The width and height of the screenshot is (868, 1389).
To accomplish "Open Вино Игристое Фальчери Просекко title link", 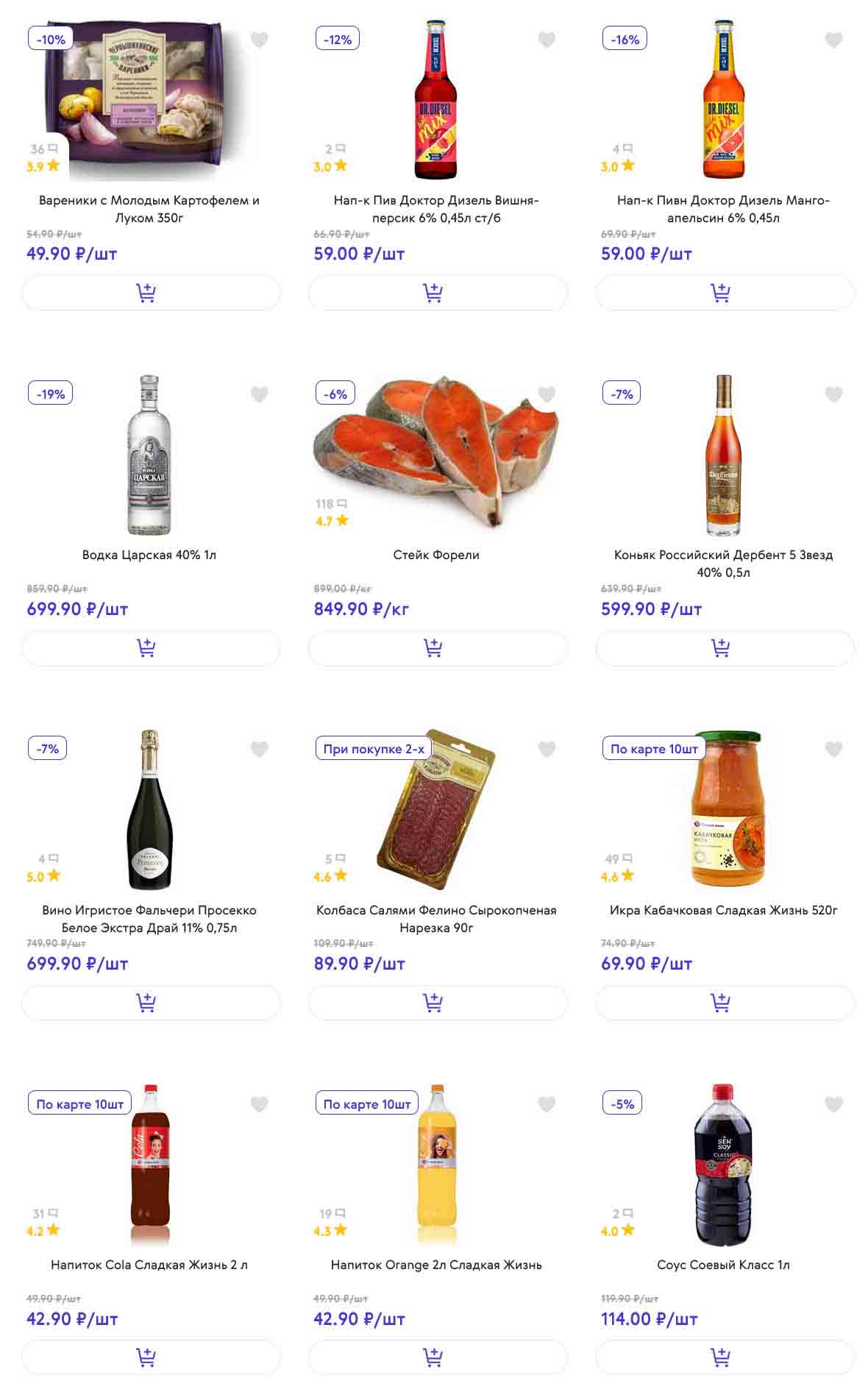I will [149, 919].
